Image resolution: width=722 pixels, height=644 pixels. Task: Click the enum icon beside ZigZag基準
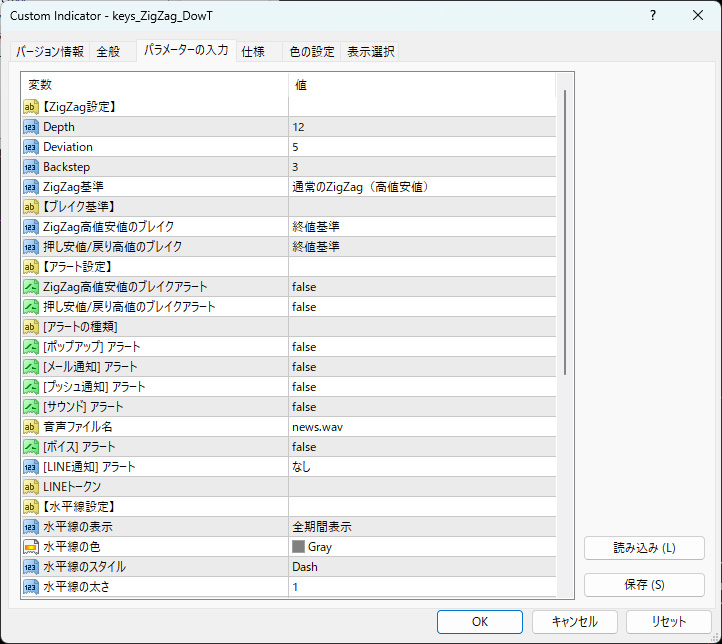pos(30,187)
